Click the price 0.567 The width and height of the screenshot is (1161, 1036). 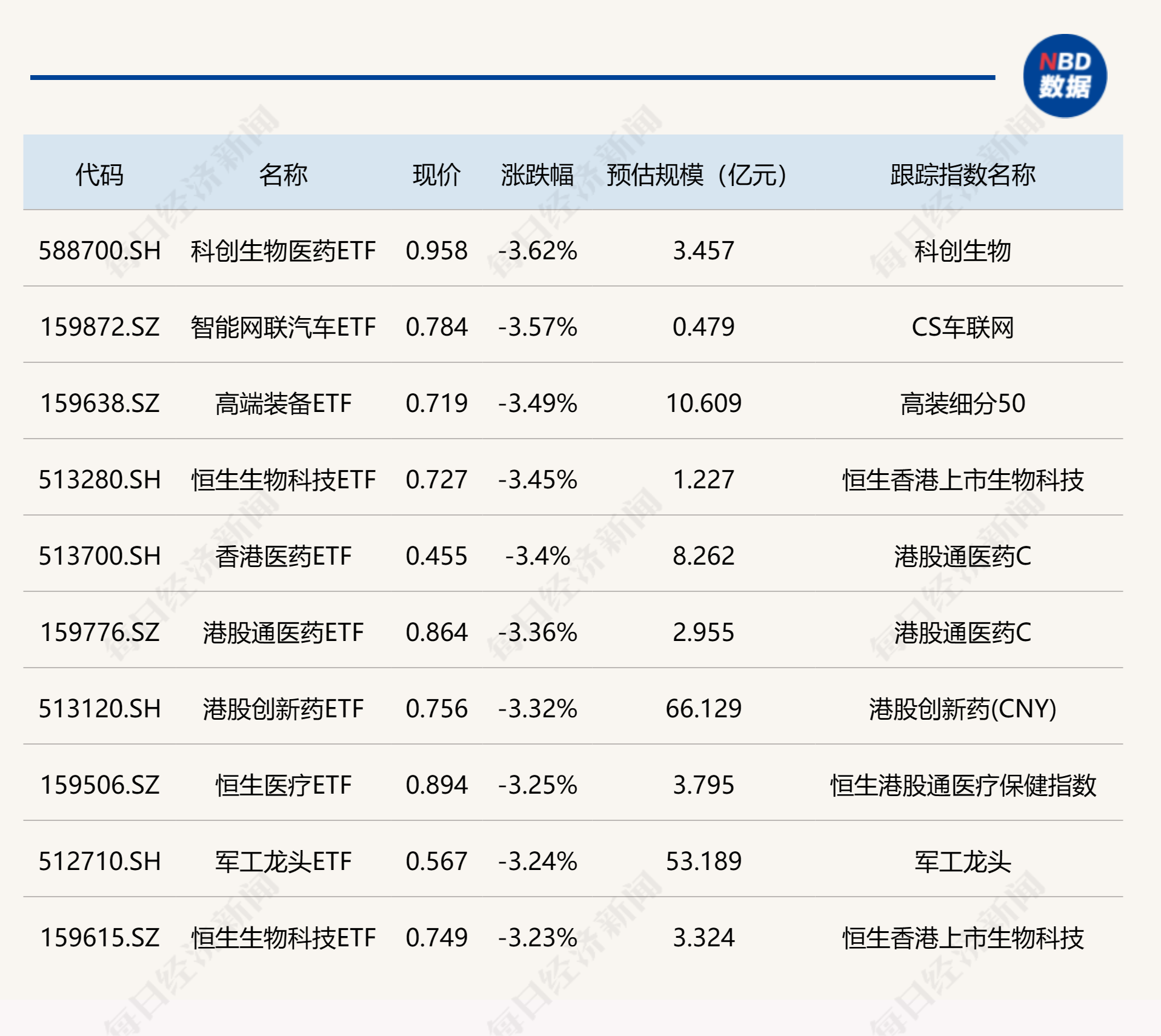436,862
